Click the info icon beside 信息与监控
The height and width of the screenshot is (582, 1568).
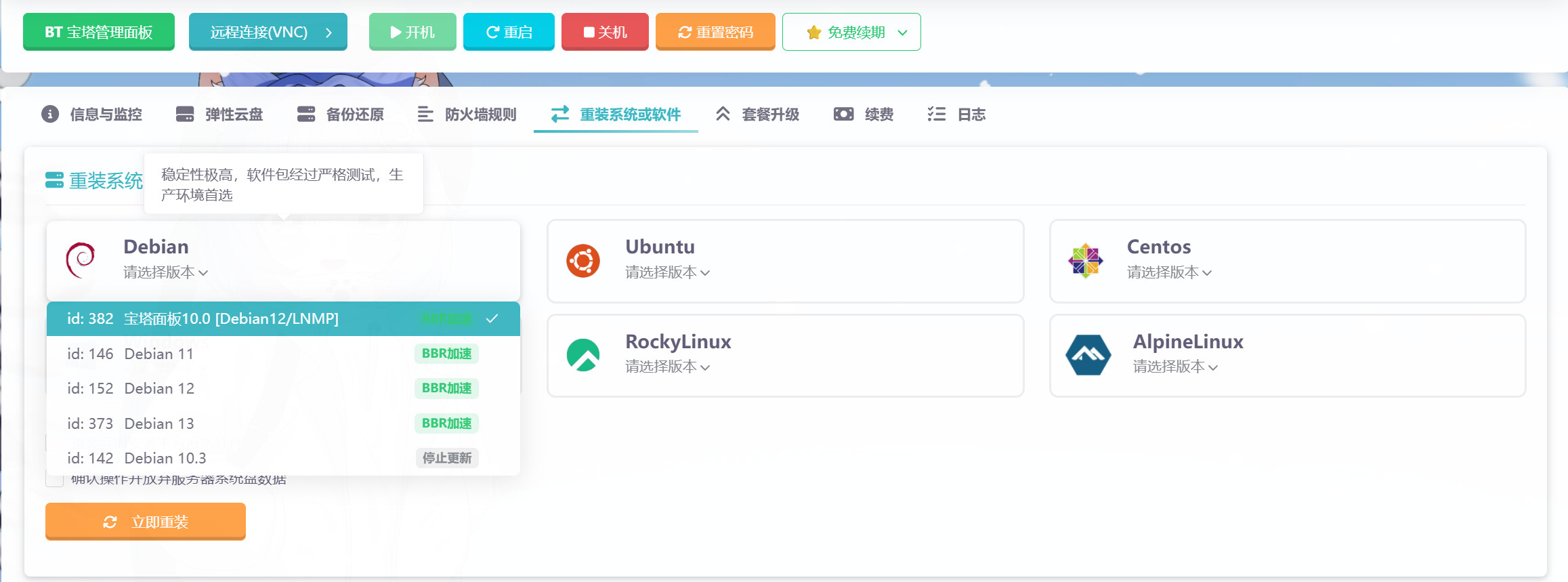pos(50,114)
